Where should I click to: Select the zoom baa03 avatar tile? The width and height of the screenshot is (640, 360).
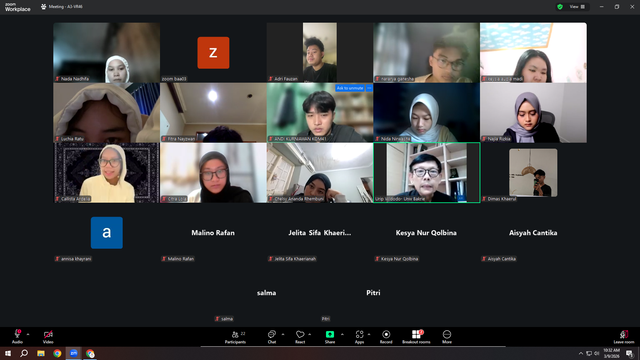213,52
